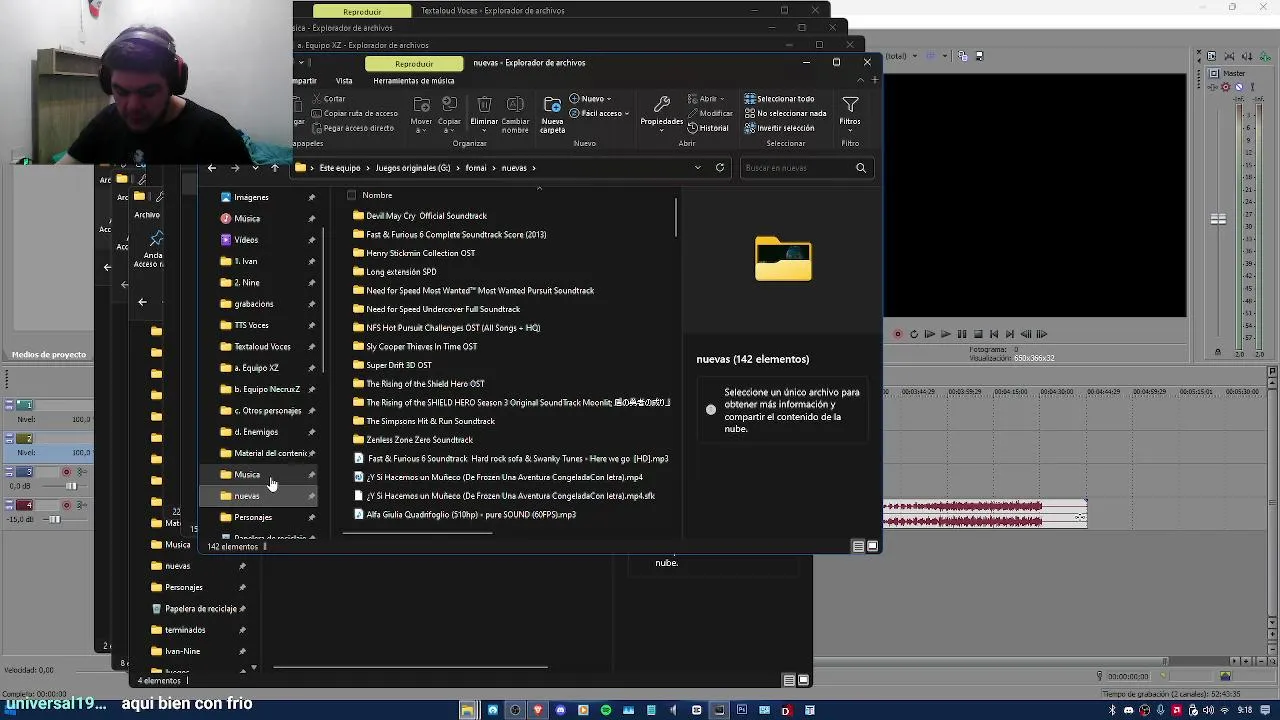The width and height of the screenshot is (1280, 720).
Task: Click the record button in preview
Action: pos(897,334)
